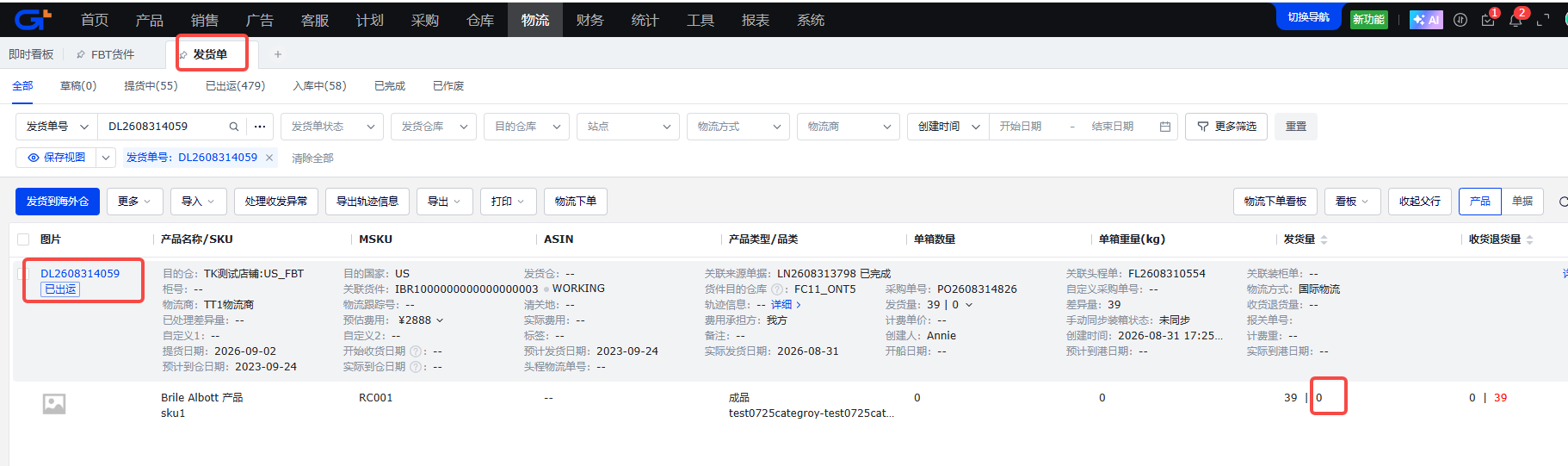Click 清除全部 filters link

click(312, 158)
